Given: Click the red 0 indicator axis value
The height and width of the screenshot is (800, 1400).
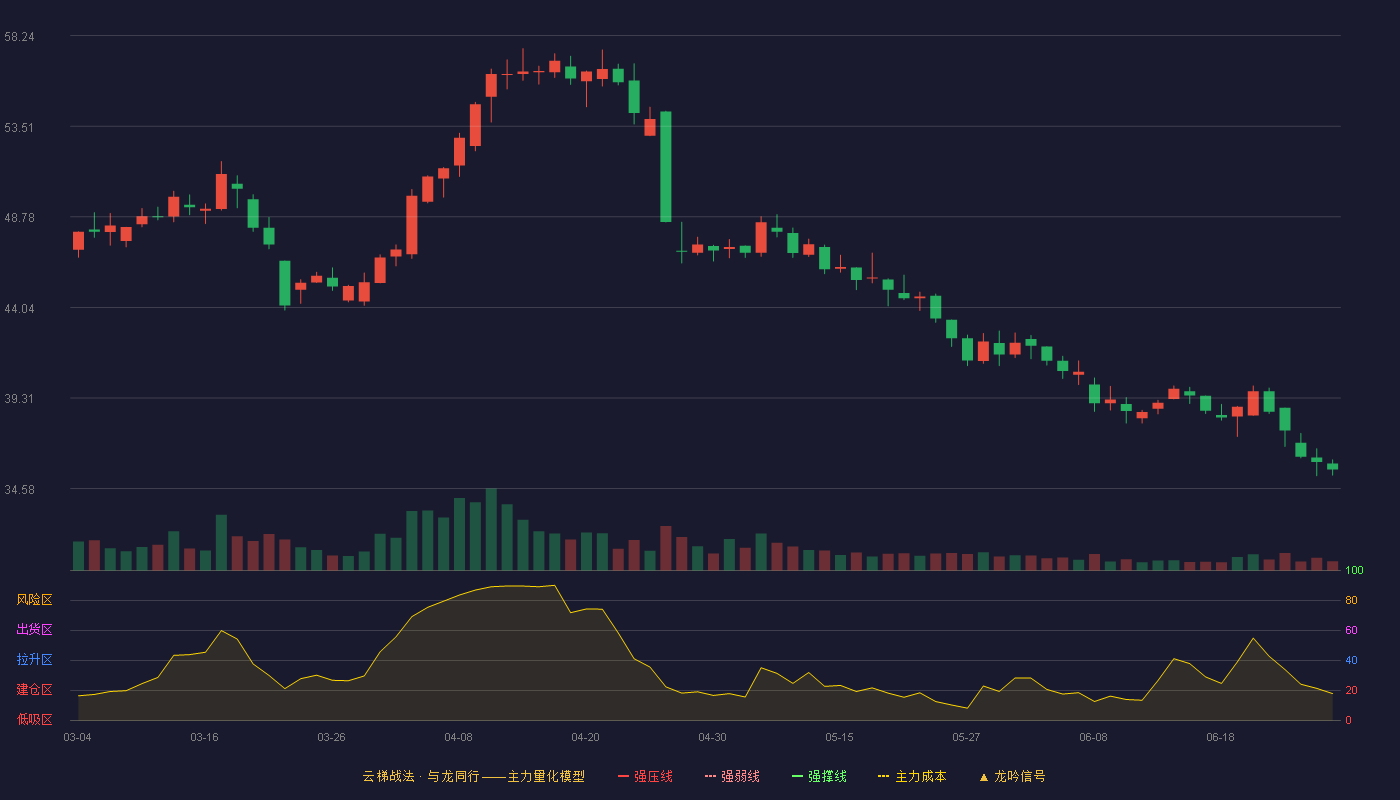Looking at the screenshot, I should [x=1348, y=720].
